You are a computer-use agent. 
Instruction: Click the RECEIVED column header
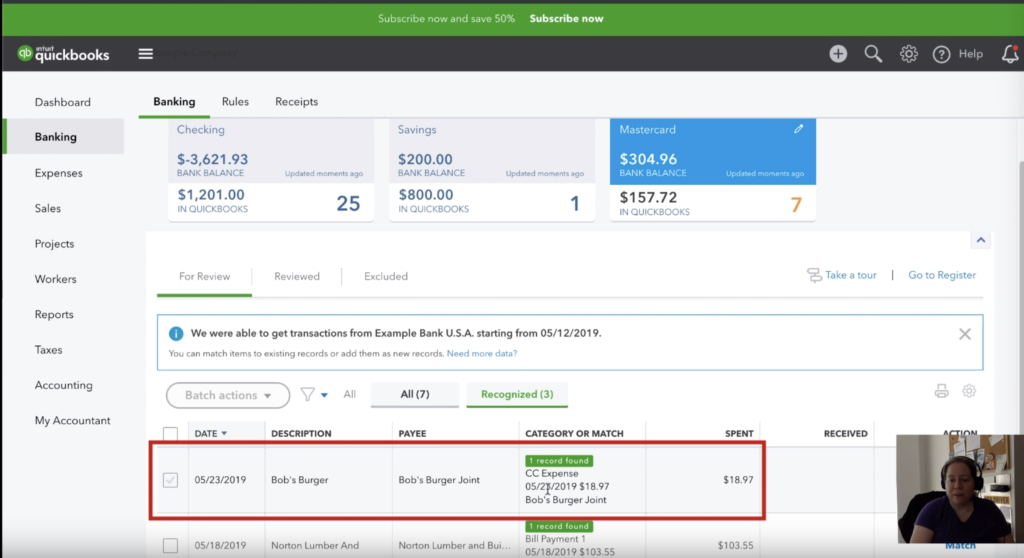tap(845, 433)
